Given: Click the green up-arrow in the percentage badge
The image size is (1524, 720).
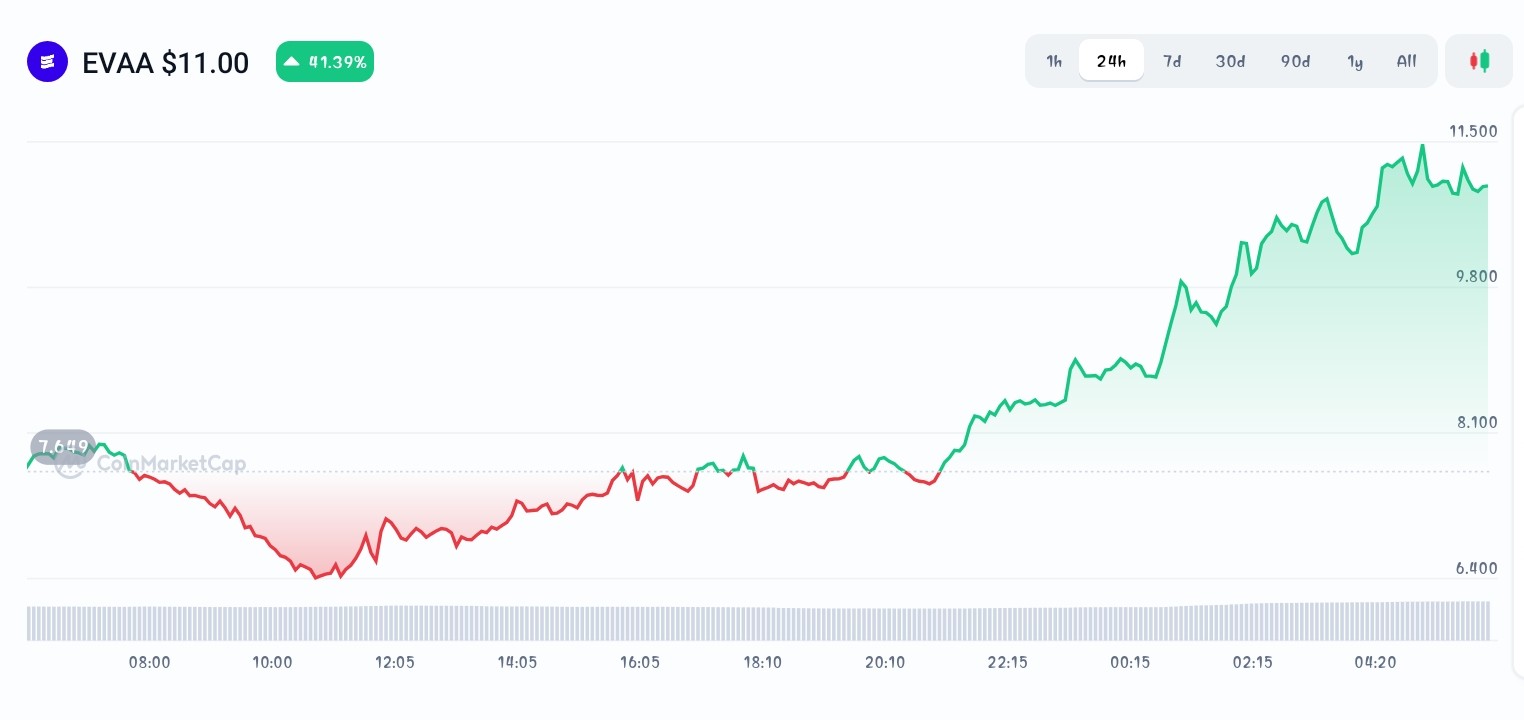Looking at the screenshot, I should pos(291,61).
